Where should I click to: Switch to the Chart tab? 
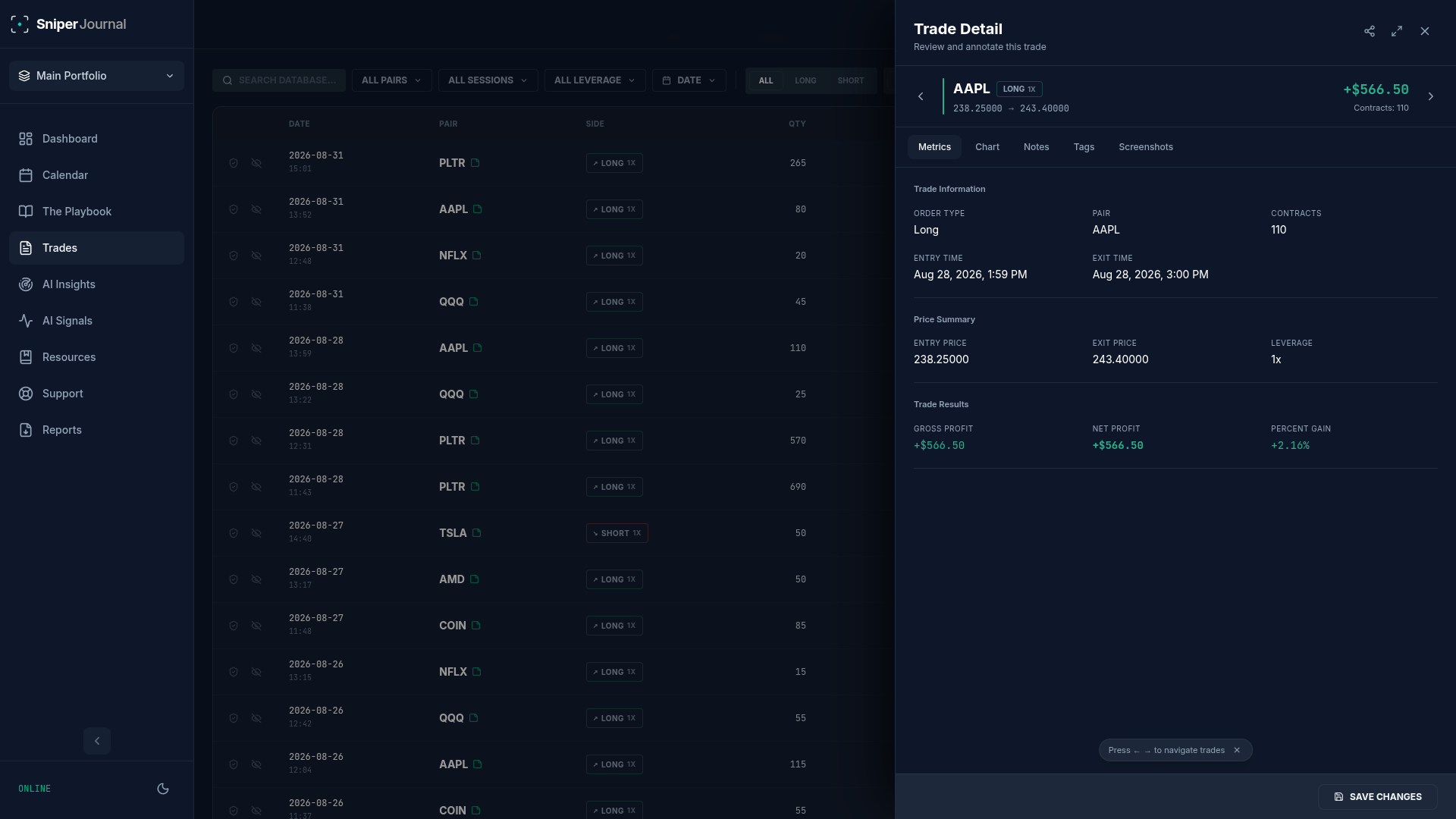pyautogui.click(x=987, y=147)
